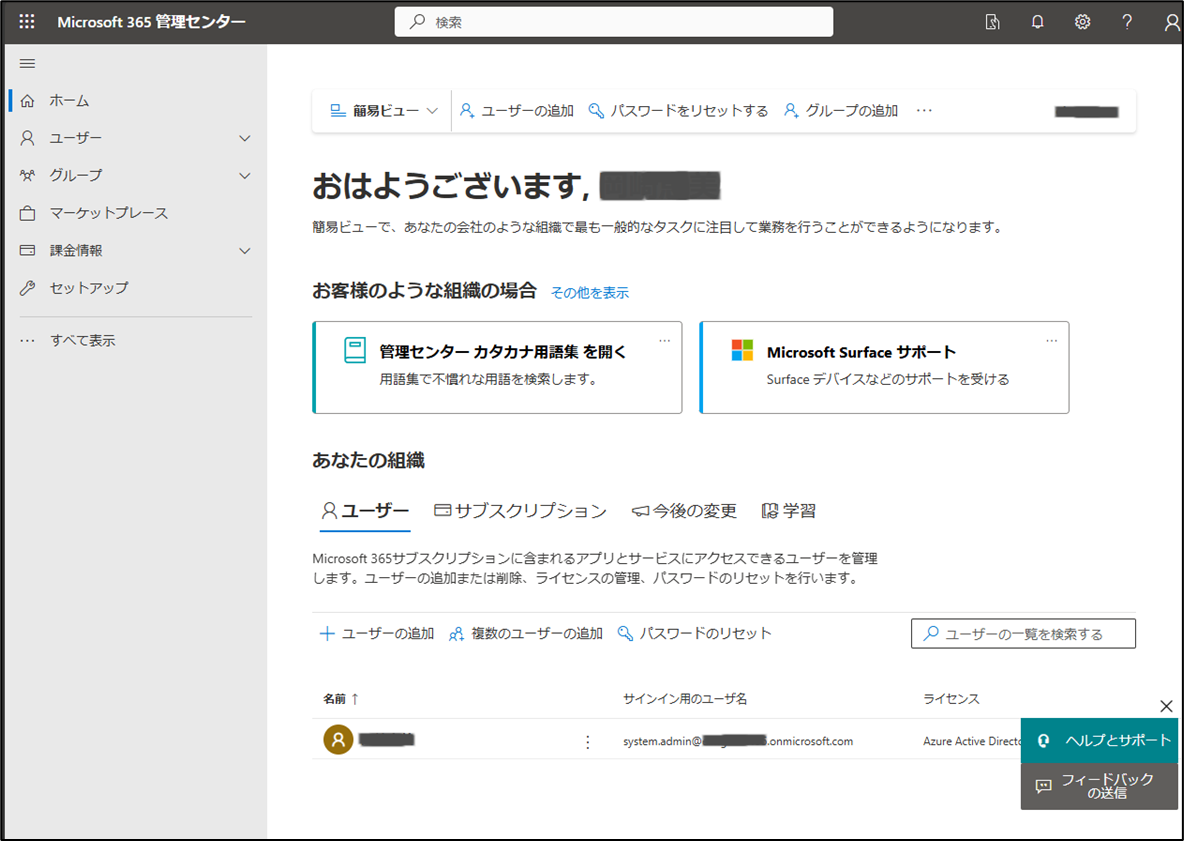Click グループの追加 in top toolbar

[840, 111]
